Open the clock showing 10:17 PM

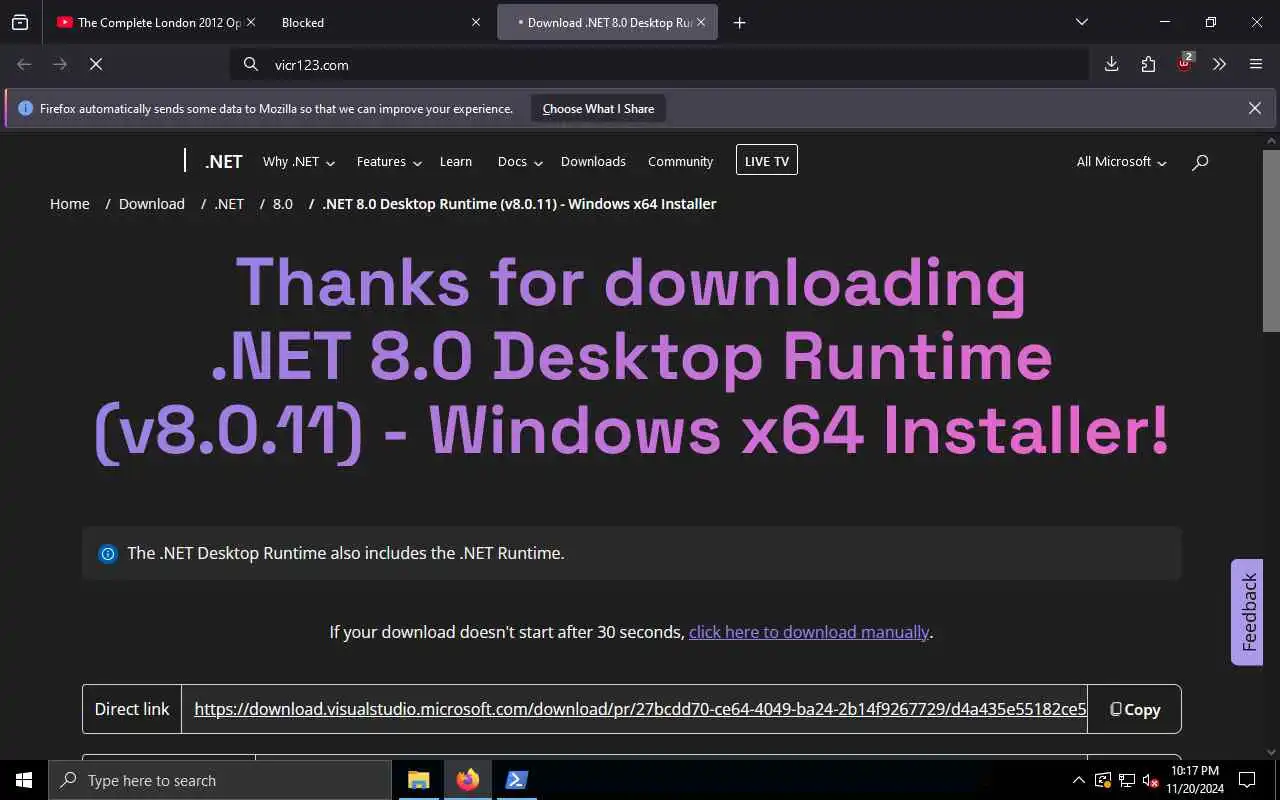click(1194, 780)
